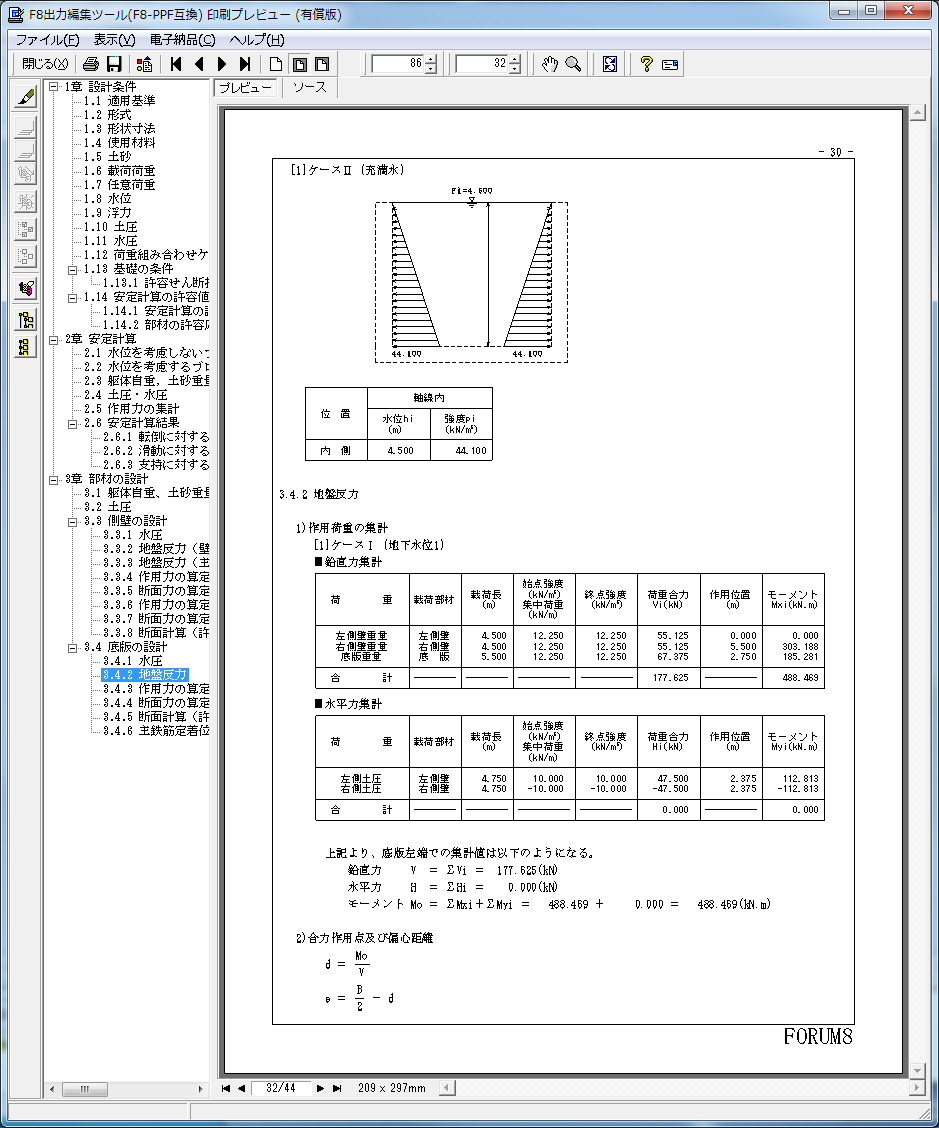The image size is (939, 1128).
Task: Open the output settings icon beside save
Action: pyautogui.click(x=145, y=64)
